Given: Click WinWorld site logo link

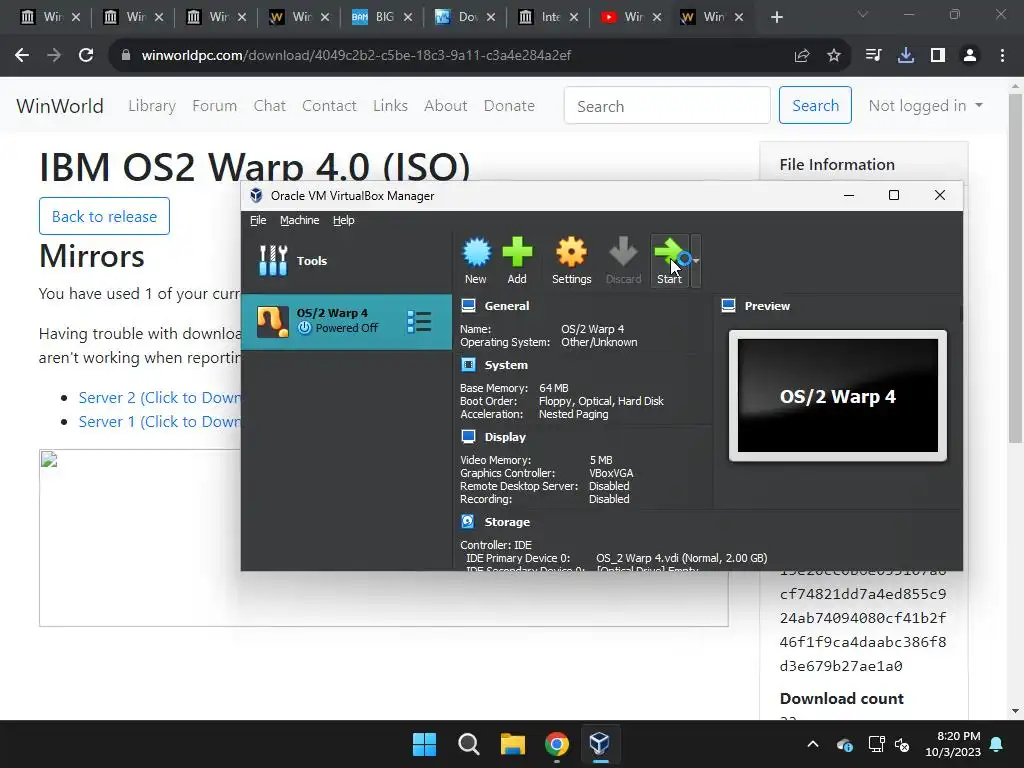Looking at the screenshot, I should click(60, 106).
